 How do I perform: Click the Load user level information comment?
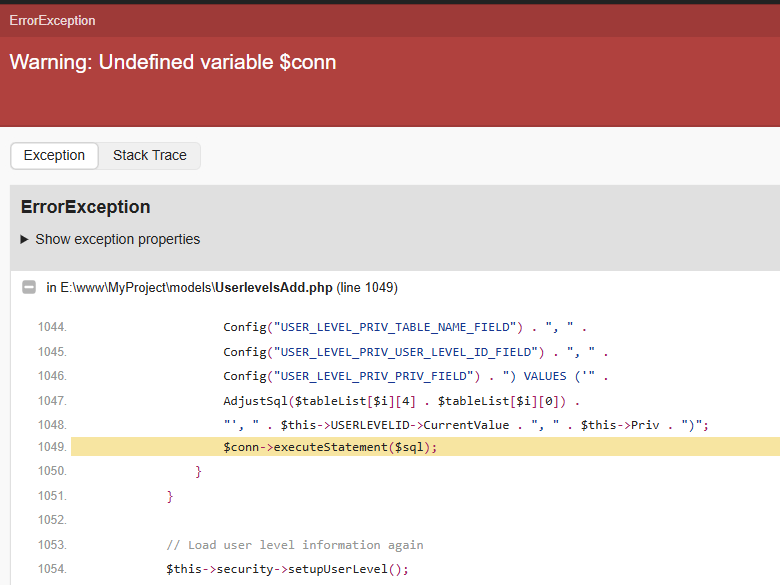[294, 545]
